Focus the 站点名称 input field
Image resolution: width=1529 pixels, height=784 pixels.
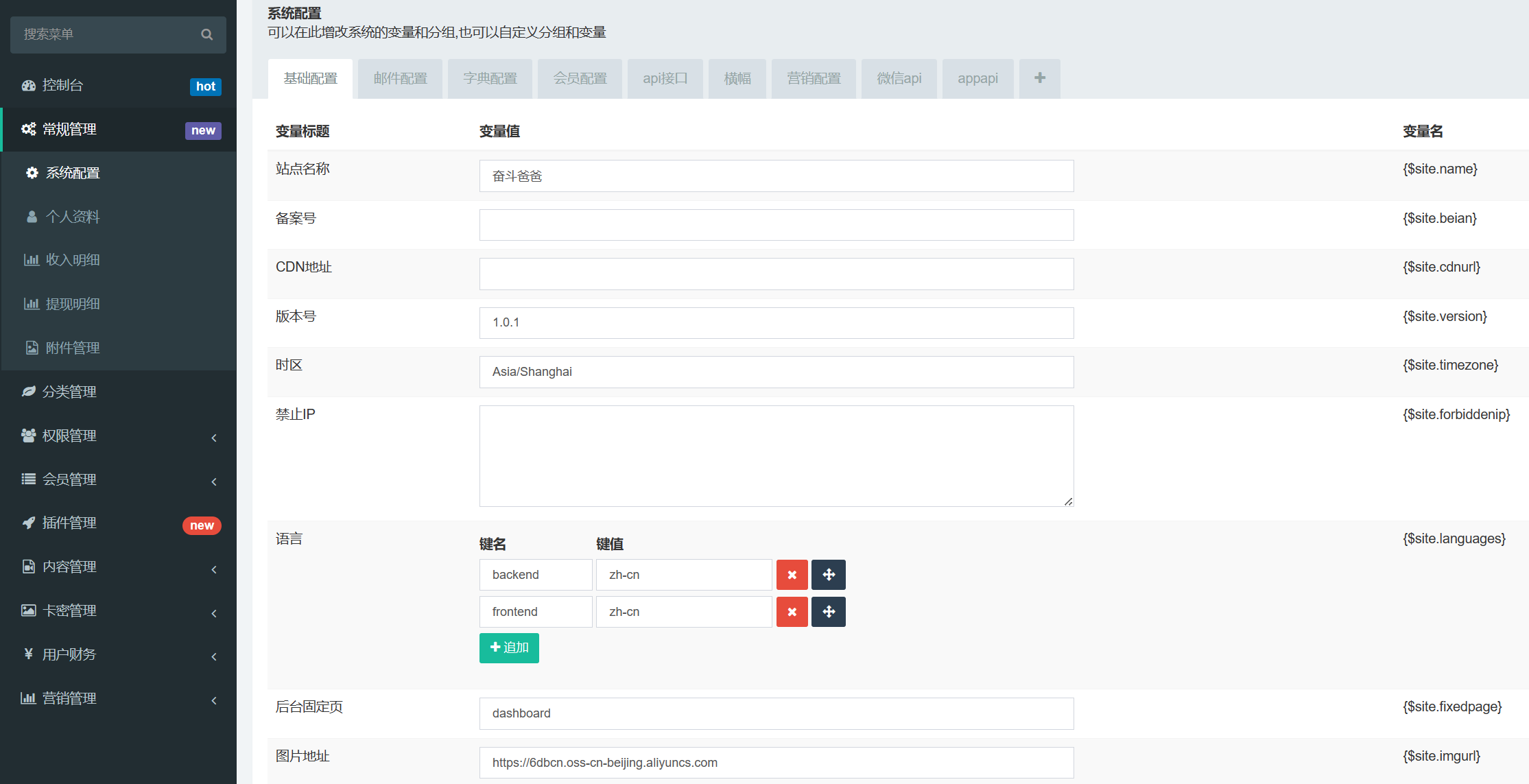pos(777,176)
